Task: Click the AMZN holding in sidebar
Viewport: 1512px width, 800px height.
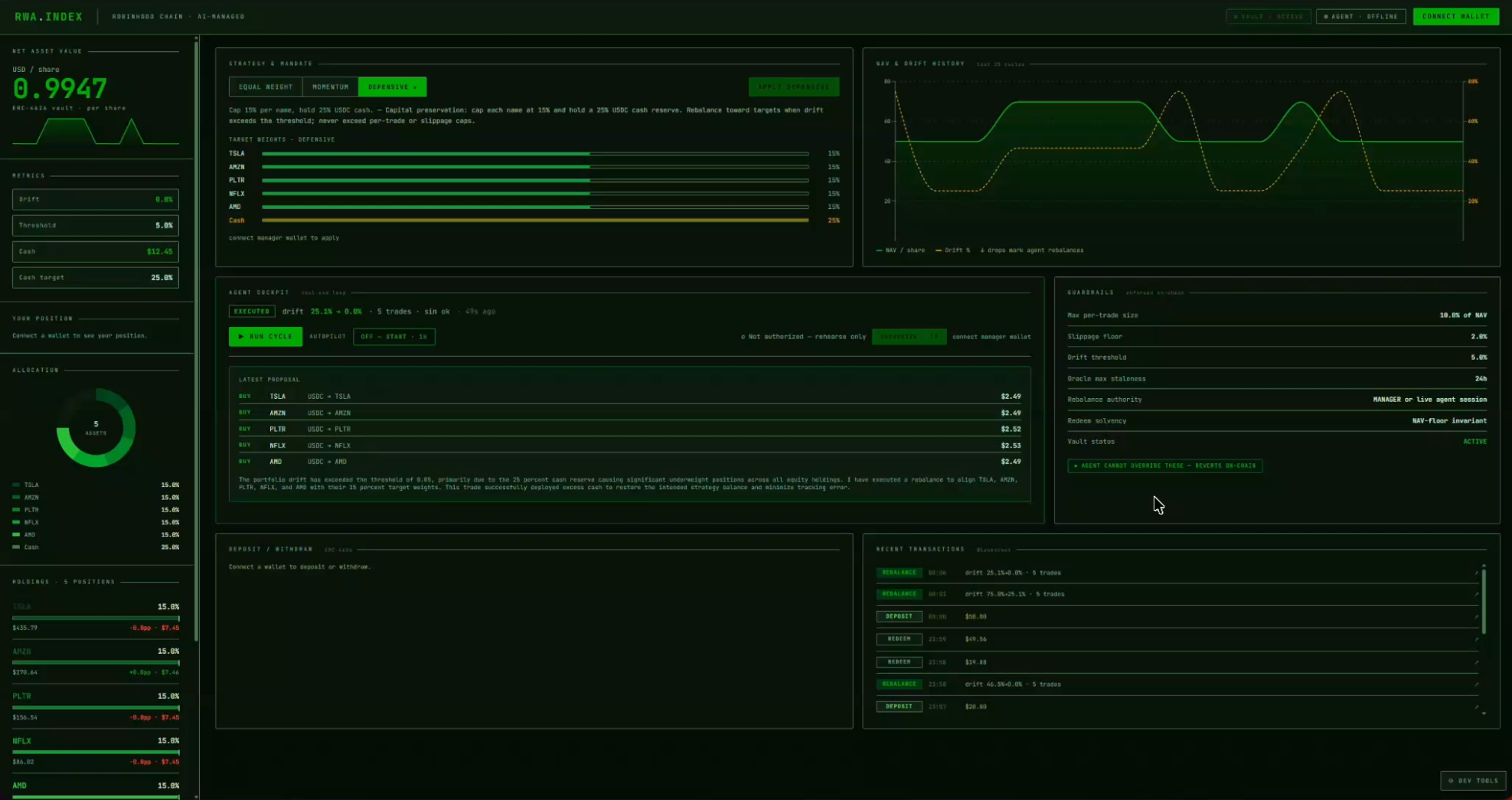Action: click(x=96, y=661)
